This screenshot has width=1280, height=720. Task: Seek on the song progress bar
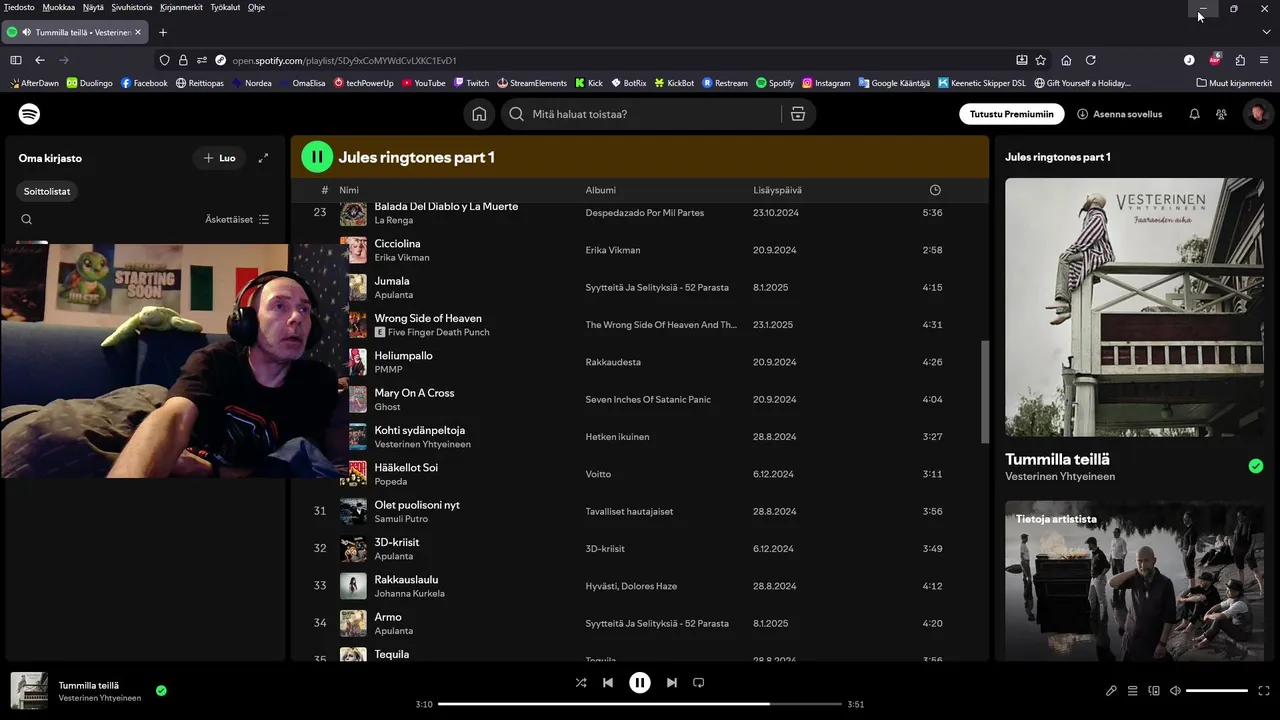(x=640, y=704)
